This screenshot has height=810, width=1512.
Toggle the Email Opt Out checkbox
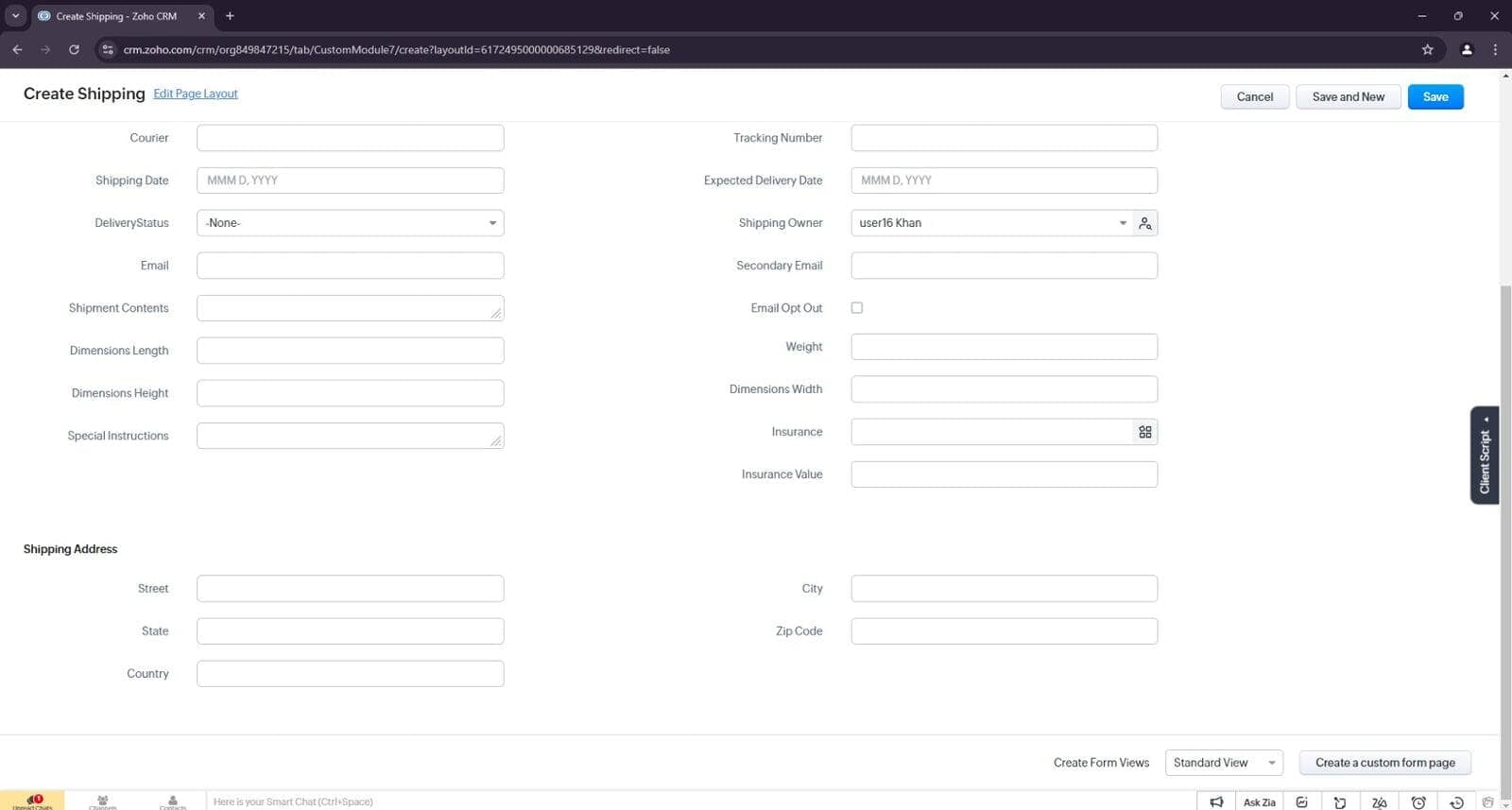tap(857, 308)
